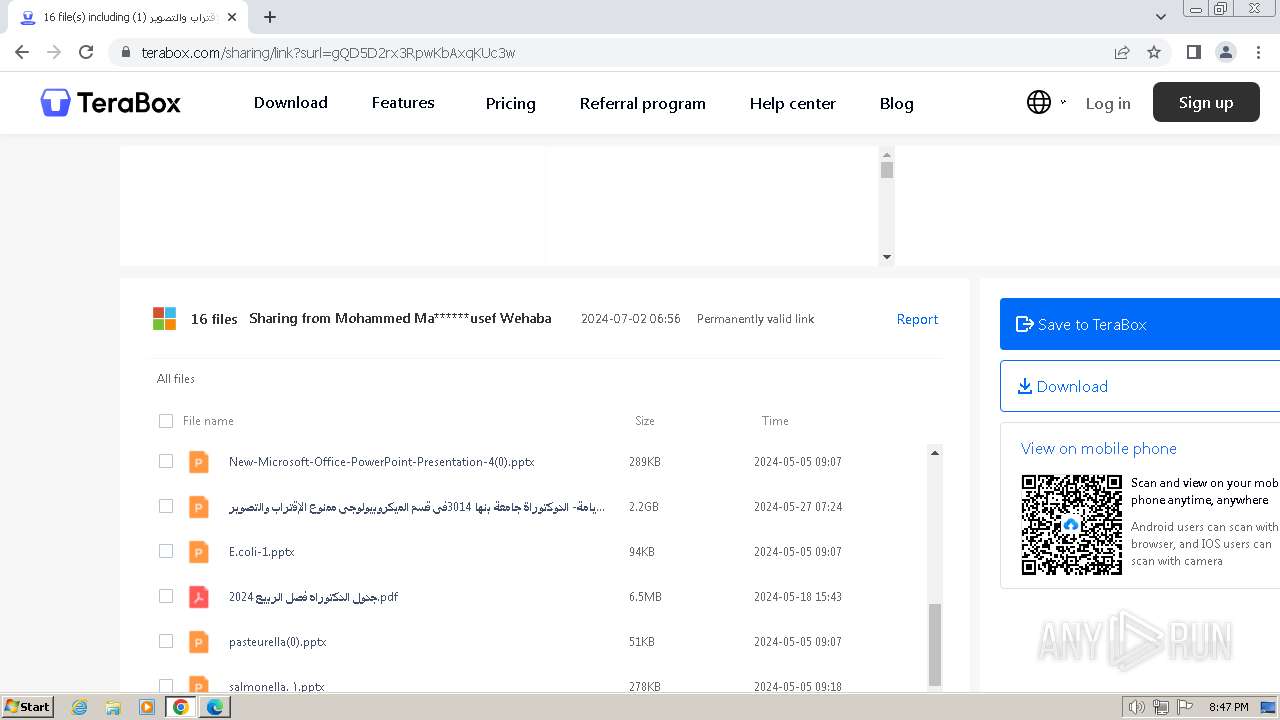Click the file list scrollbar thumb
1280x720 pixels.
click(x=935, y=644)
